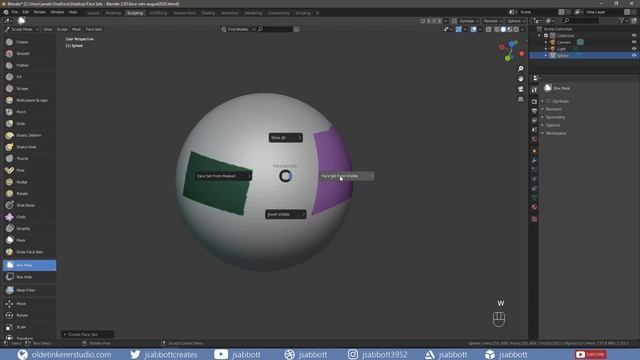The image size is (640, 360).
Task: Toggle the camera view icon in viewport
Action: tap(520, 89)
